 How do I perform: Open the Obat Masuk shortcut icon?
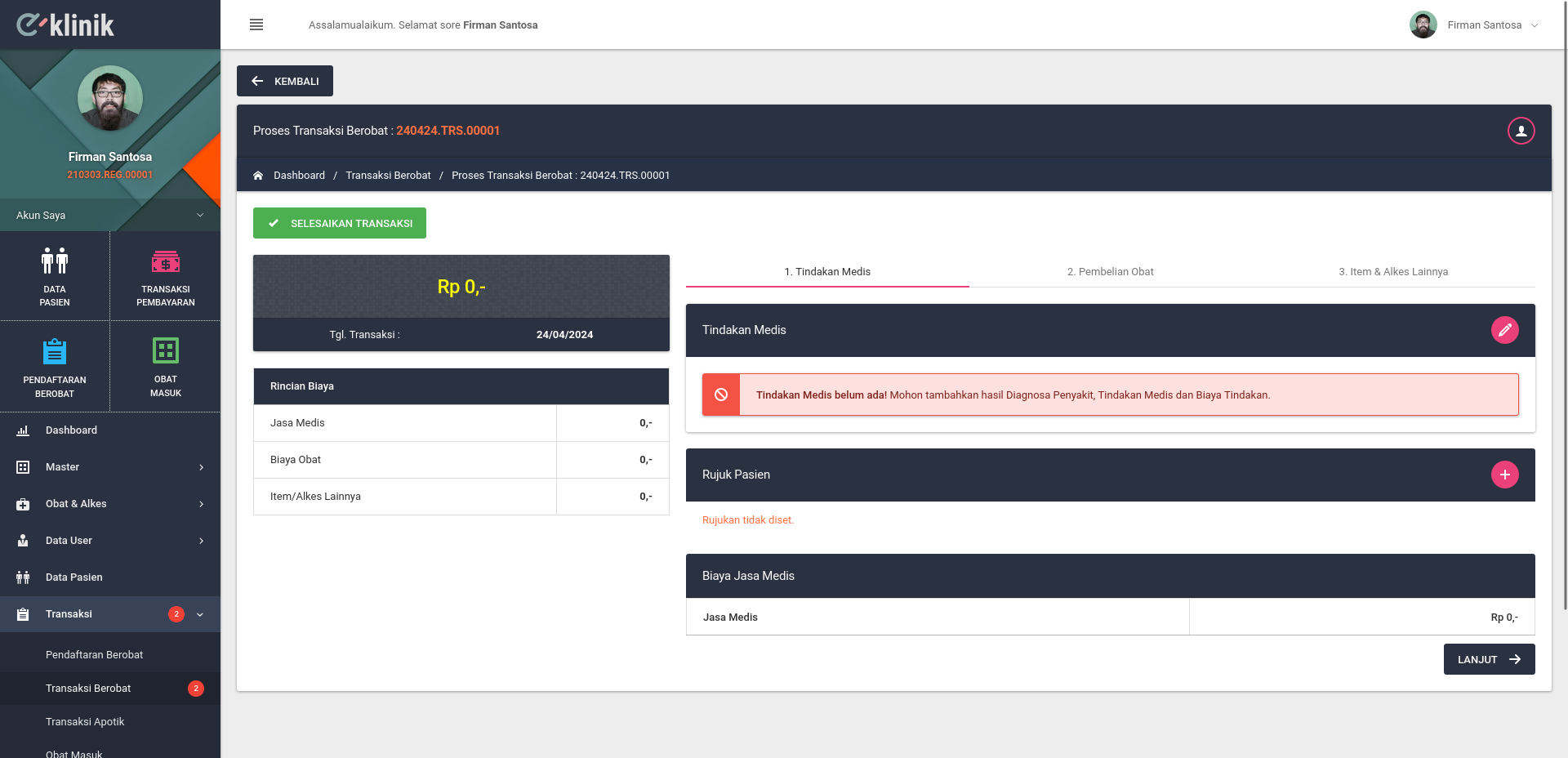[166, 350]
